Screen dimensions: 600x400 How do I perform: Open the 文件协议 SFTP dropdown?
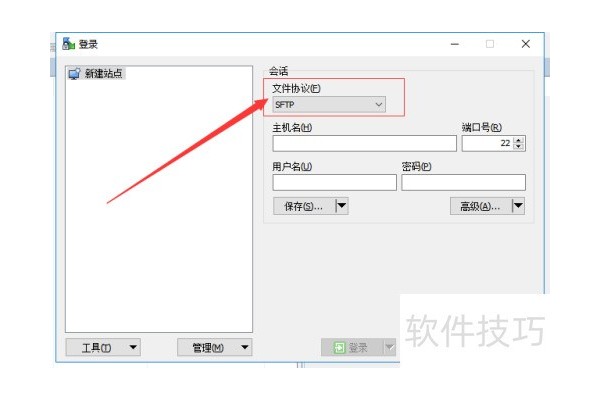click(x=329, y=104)
